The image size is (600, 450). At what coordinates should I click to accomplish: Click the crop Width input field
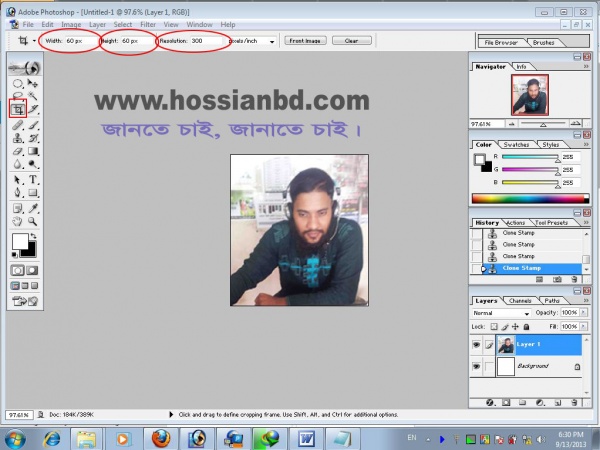80,41
